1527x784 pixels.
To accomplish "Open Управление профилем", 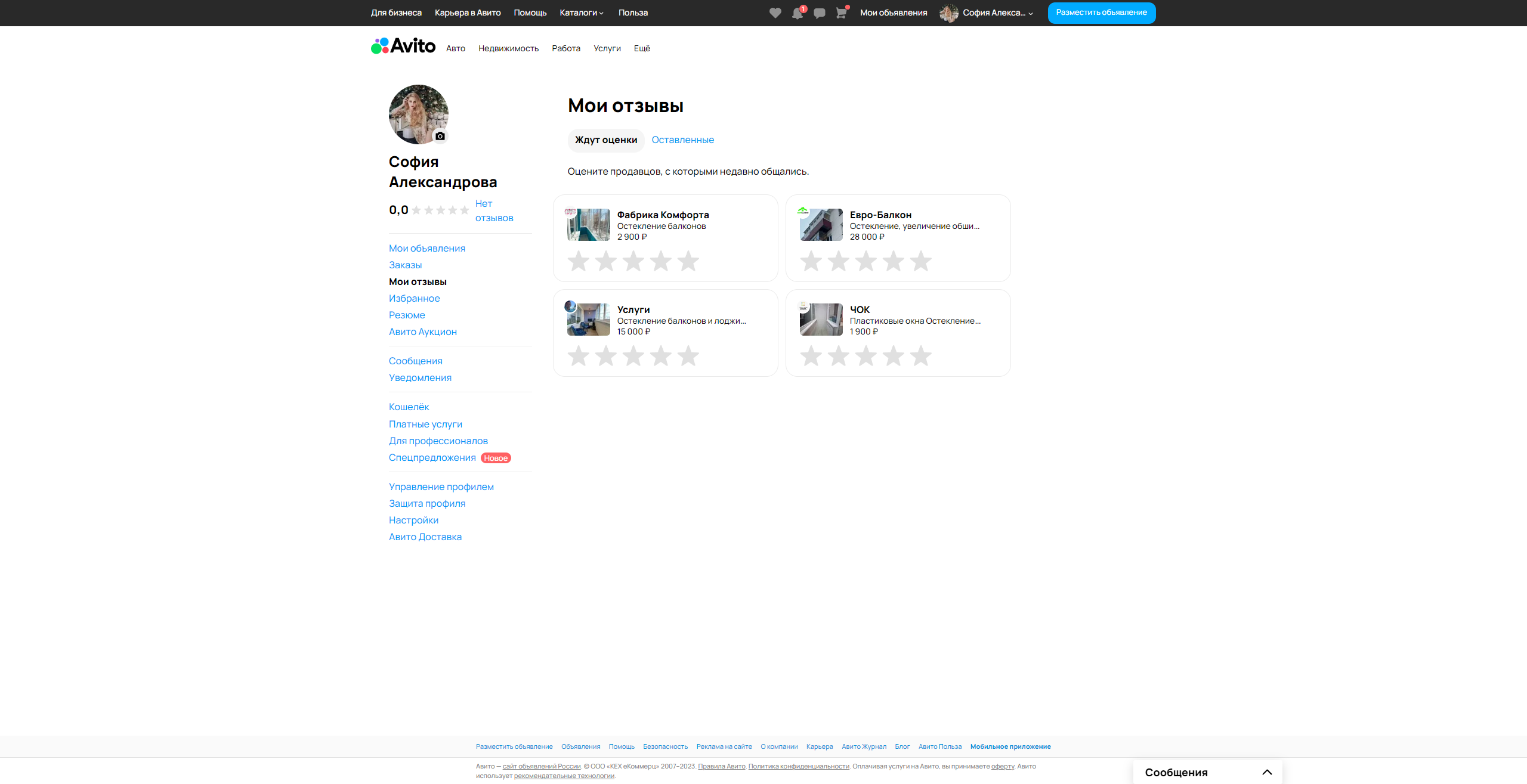I will pos(441,486).
